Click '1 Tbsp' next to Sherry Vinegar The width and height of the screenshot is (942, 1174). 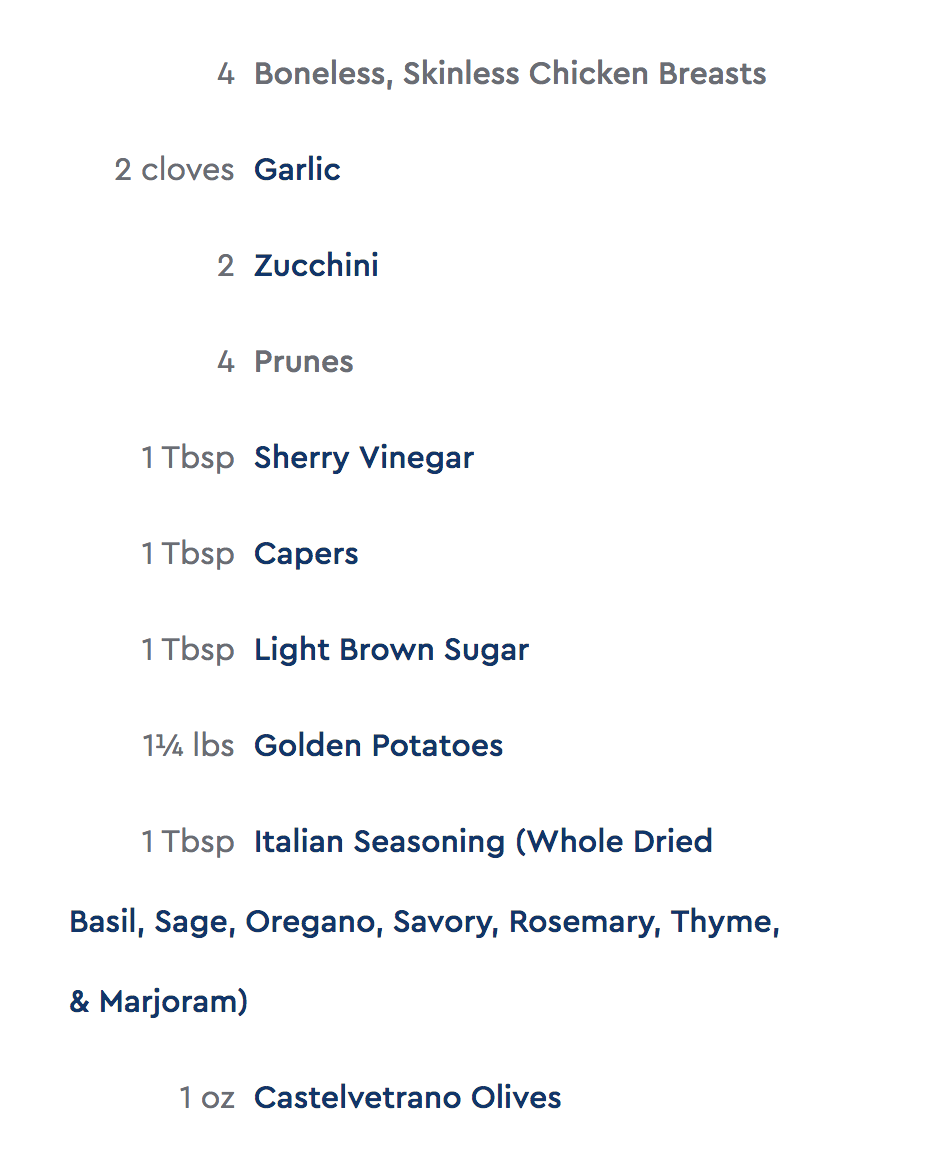(x=188, y=458)
